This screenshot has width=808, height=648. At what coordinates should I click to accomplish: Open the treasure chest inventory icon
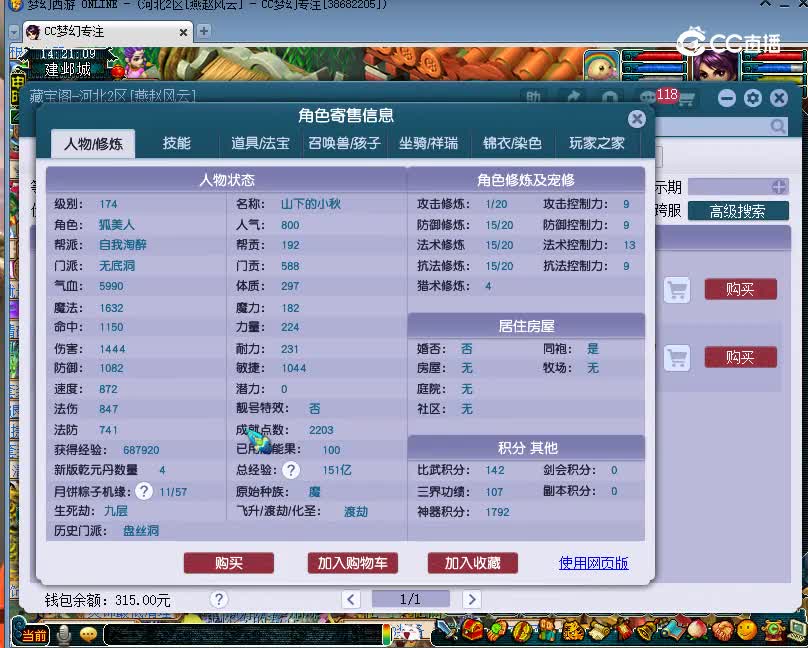[x=472, y=629]
